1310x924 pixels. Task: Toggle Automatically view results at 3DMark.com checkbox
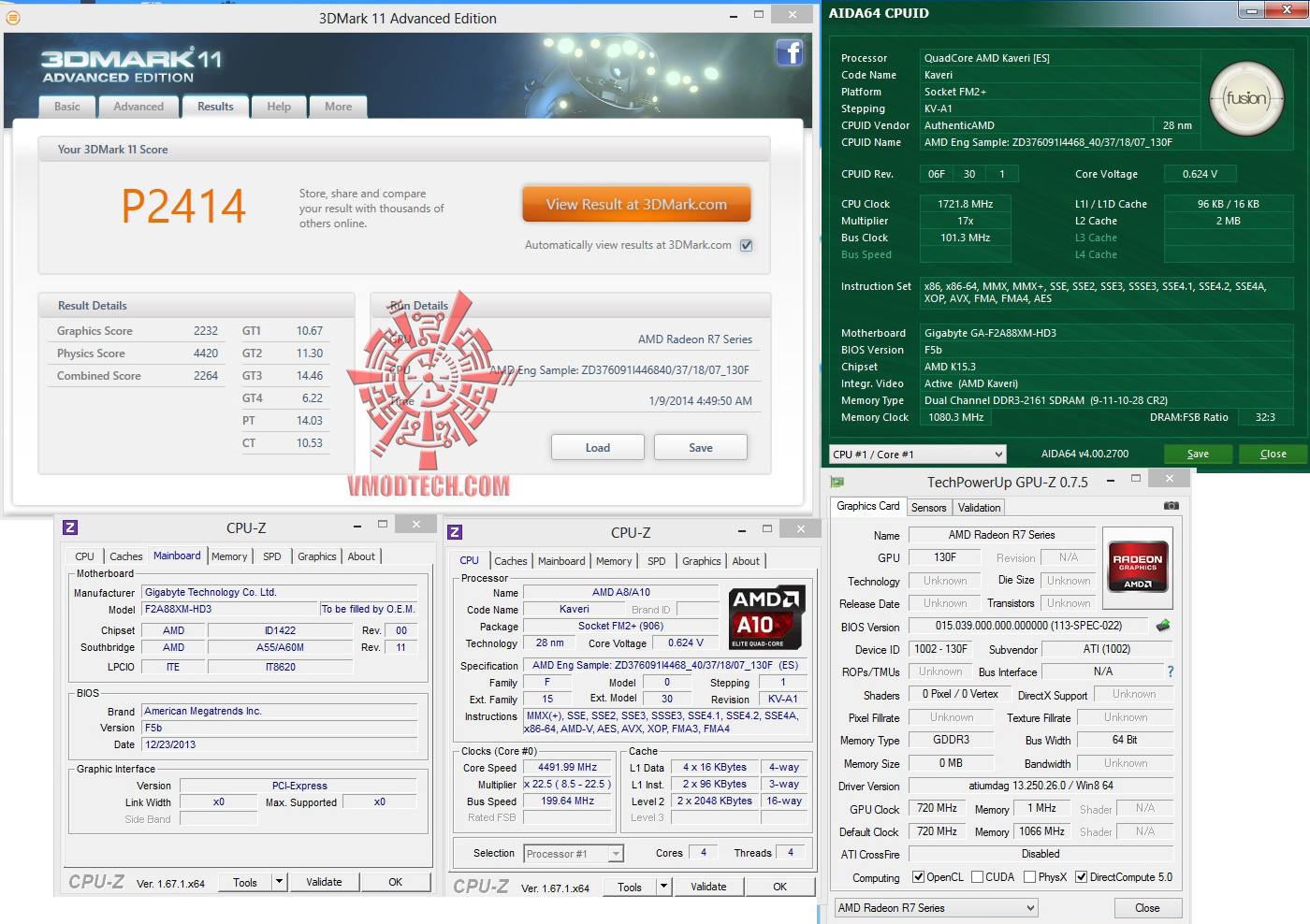click(x=746, y=245)
